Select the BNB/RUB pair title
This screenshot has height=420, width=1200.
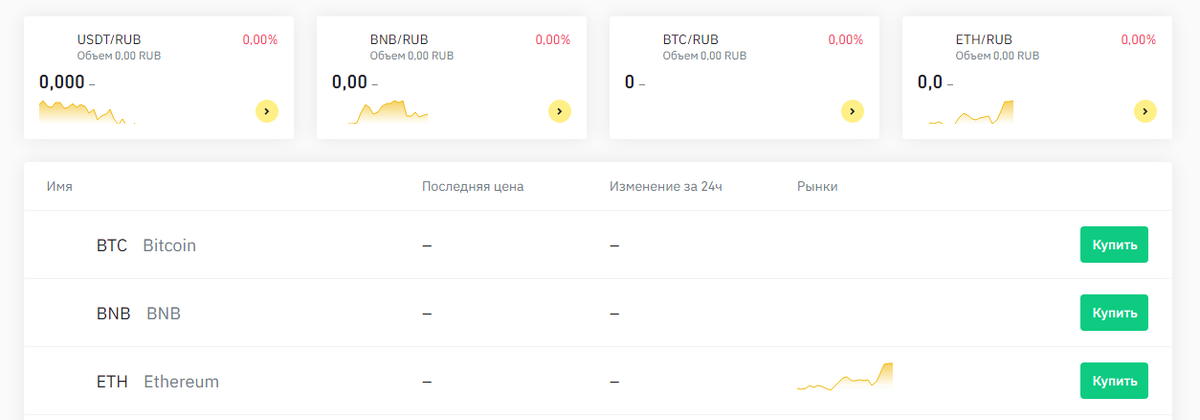[x=399, y=40]
